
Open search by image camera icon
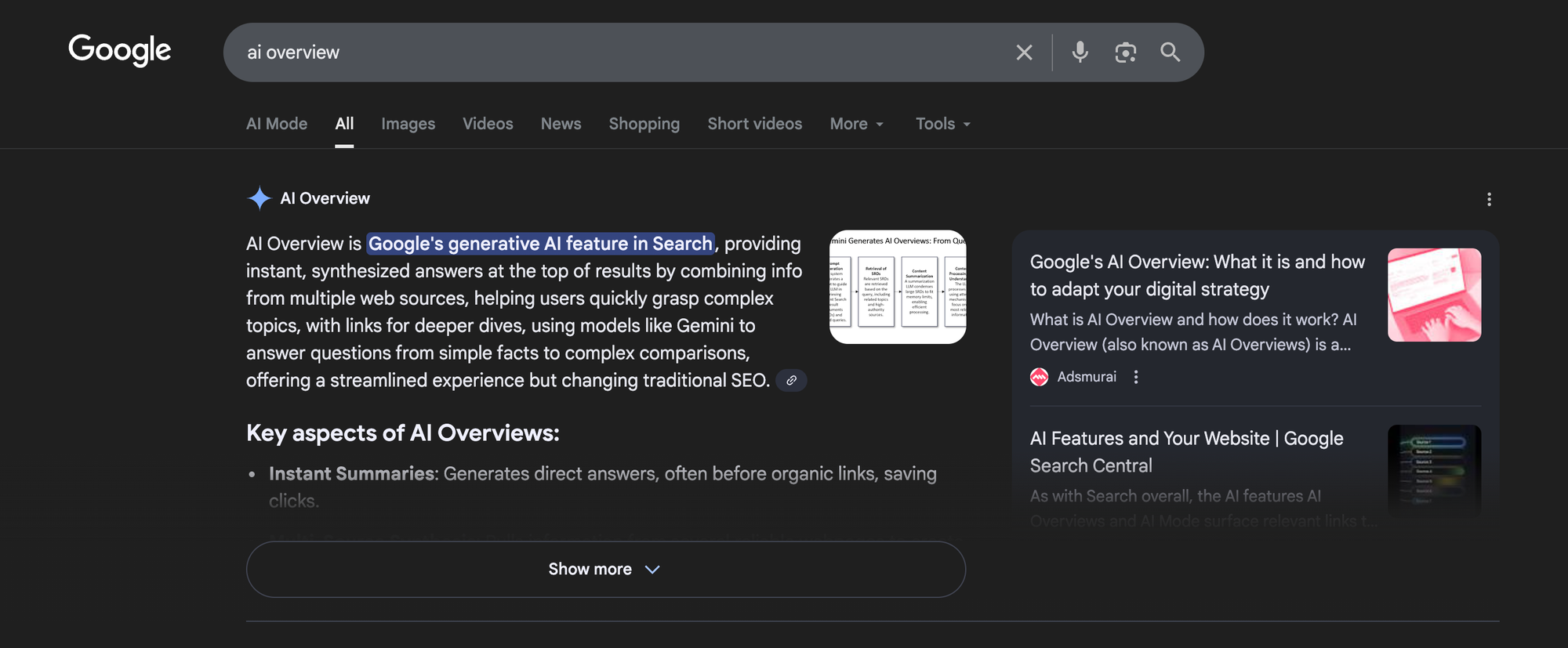click(1125, 52)
